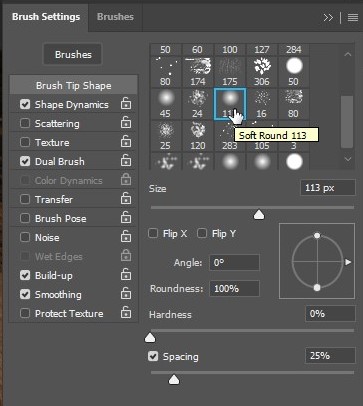
Task: Collapse the panel with double chevron arrows
Action: [328, 17]
